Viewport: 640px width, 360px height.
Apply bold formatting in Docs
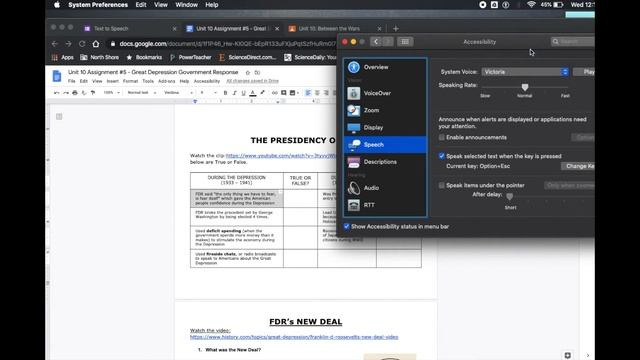225,93
